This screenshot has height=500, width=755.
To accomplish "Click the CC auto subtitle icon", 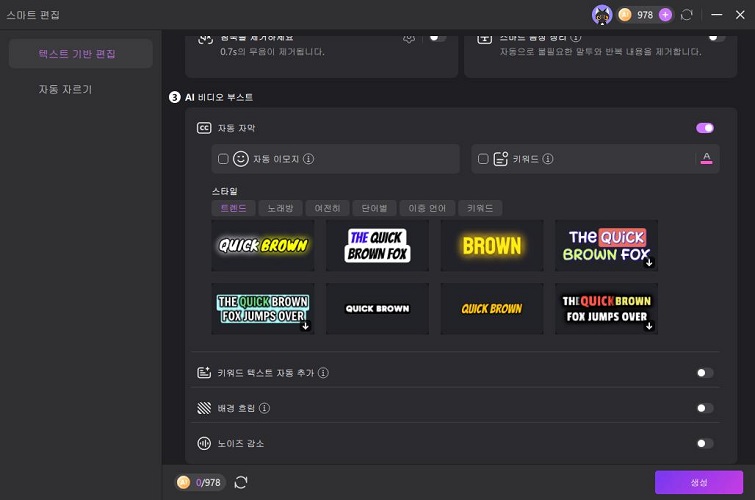I will pos(204,128).
